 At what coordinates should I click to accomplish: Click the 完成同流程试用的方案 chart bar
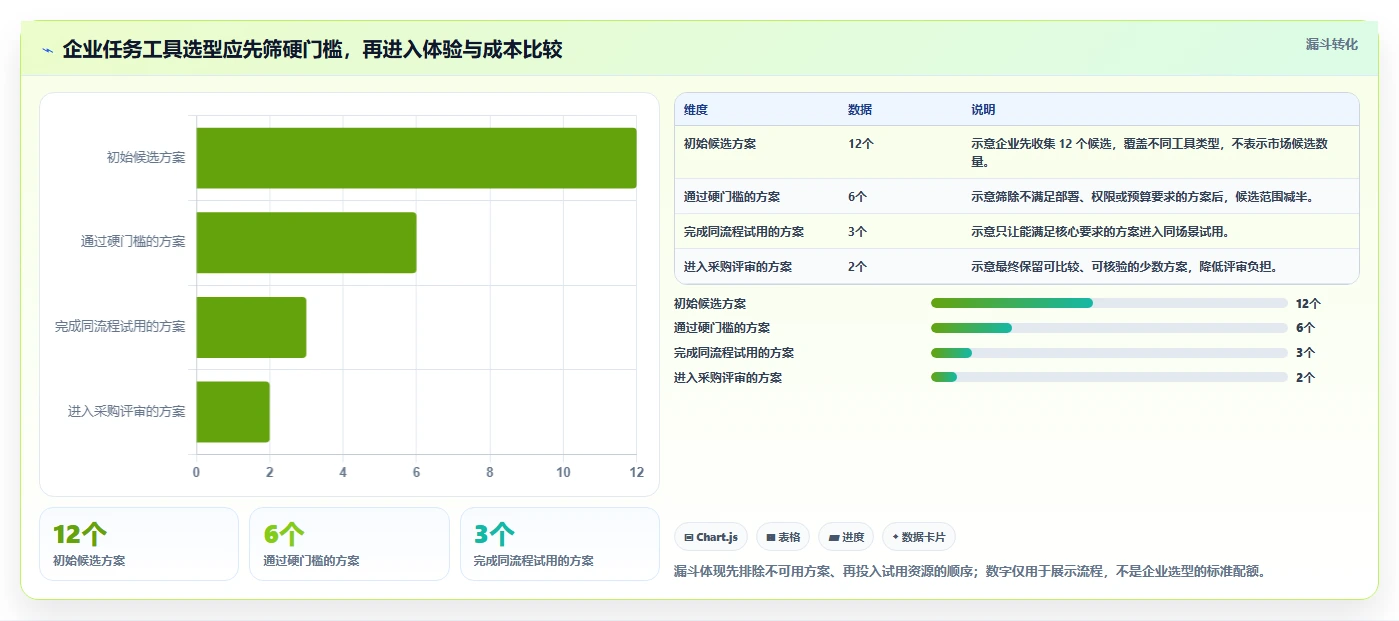click(251, 327)
